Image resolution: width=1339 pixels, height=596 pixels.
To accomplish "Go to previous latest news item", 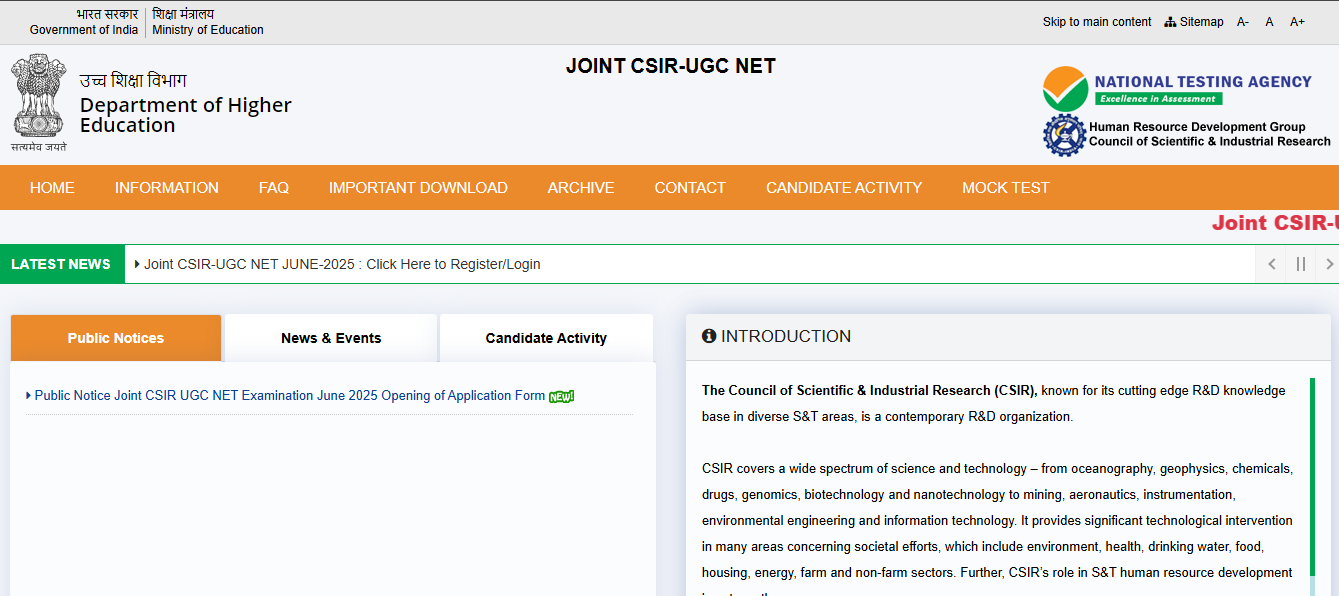I will 1271,264.
